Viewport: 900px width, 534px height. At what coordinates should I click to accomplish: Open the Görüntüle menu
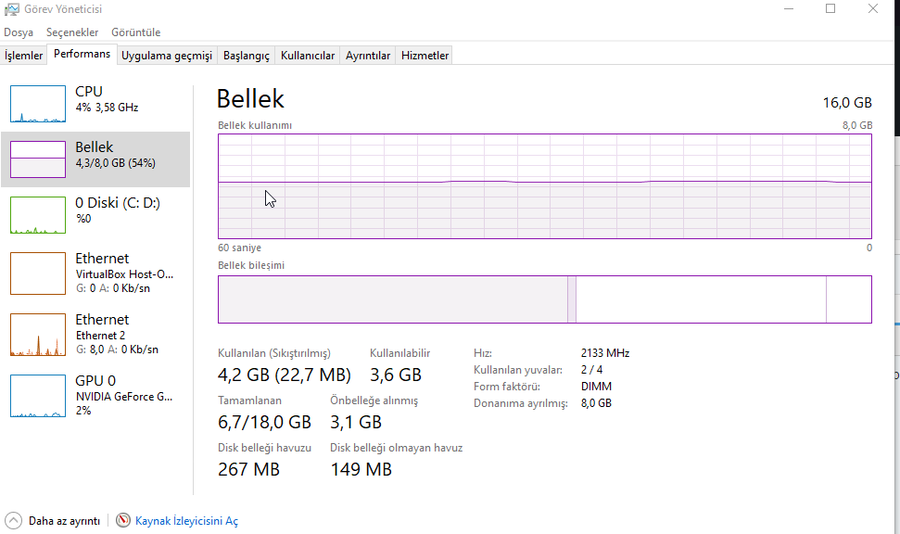[x=135, y=32]
